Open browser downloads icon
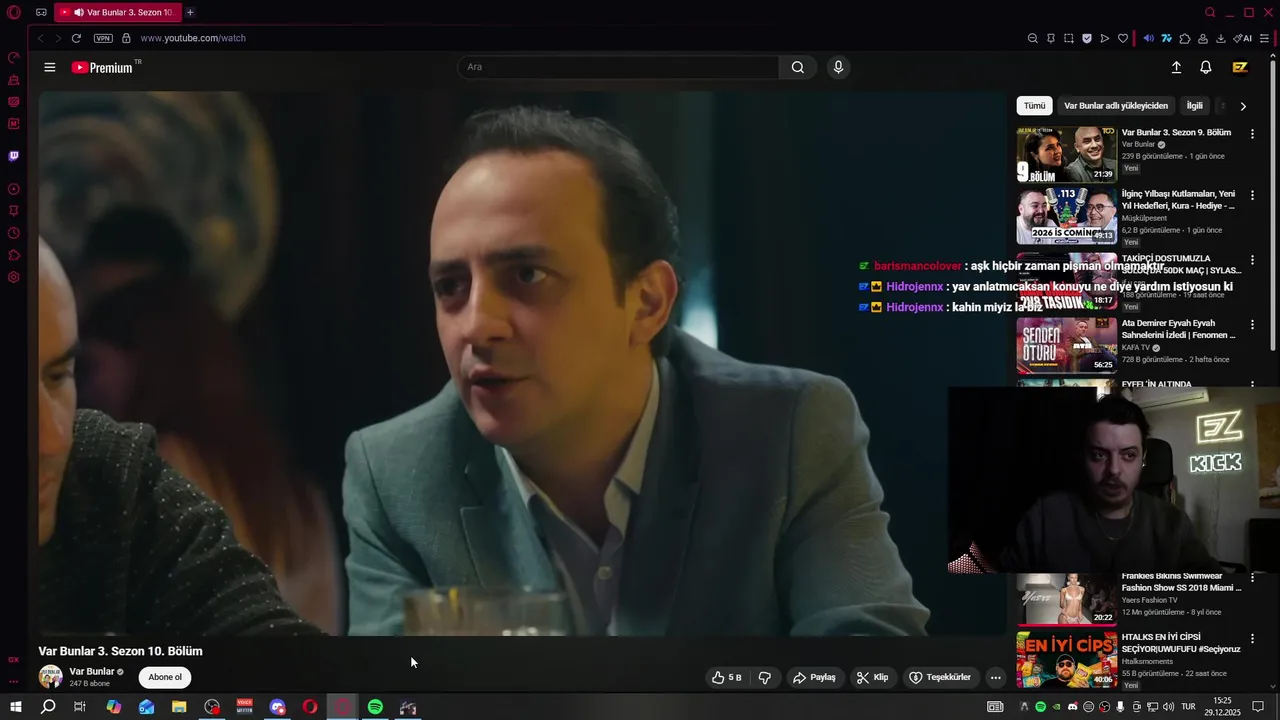 [1221, 38]
